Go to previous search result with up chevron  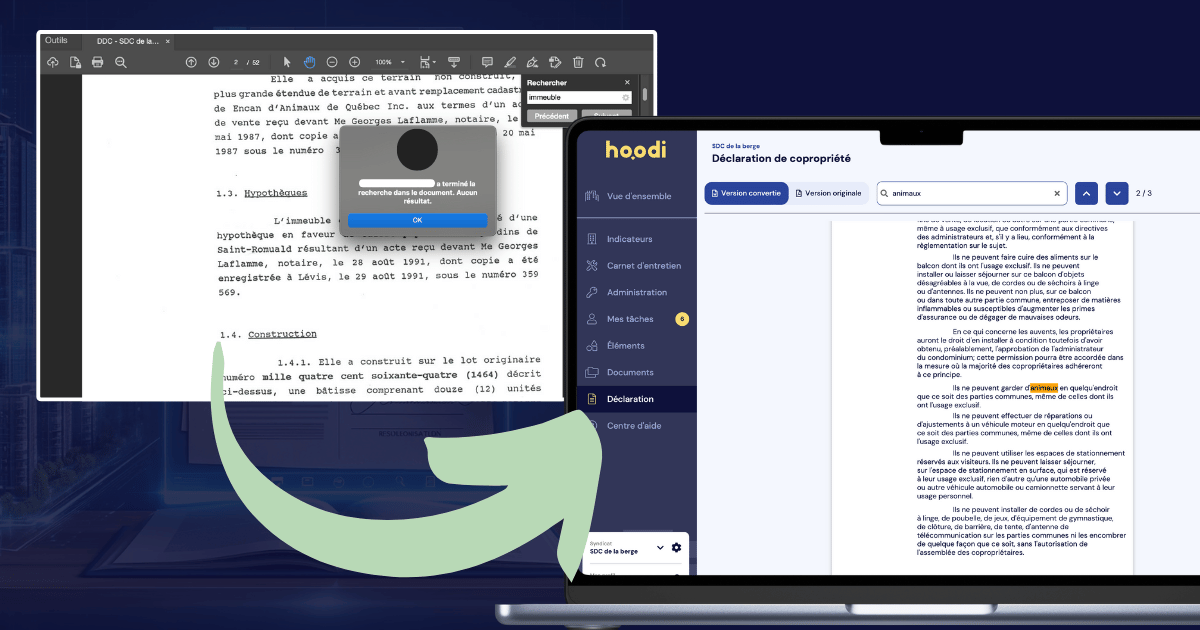pyautogui.click(x=1086, y=193)
